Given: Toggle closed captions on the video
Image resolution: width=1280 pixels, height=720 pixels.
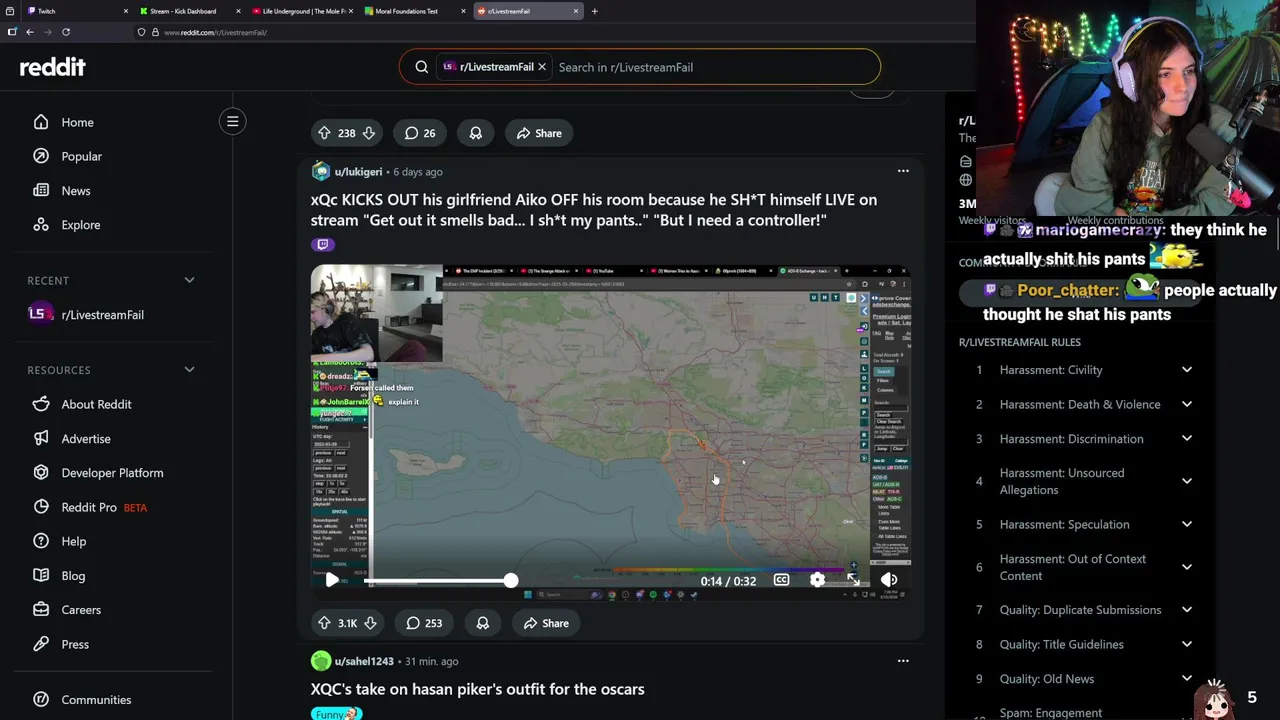Looking at the screenshot, I should (x=781, y=580).
